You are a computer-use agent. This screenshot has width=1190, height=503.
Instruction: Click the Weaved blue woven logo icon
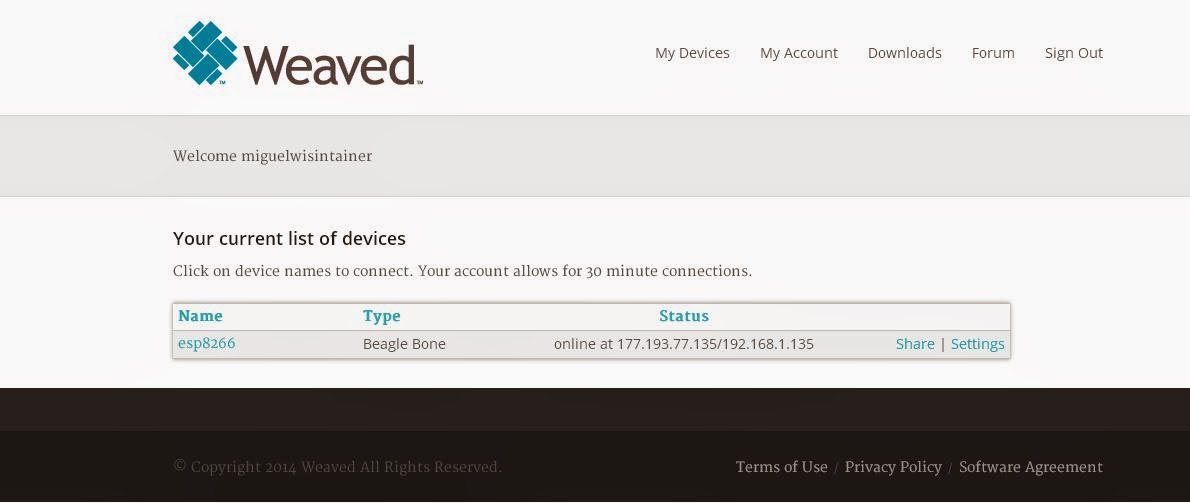[205, 52]
